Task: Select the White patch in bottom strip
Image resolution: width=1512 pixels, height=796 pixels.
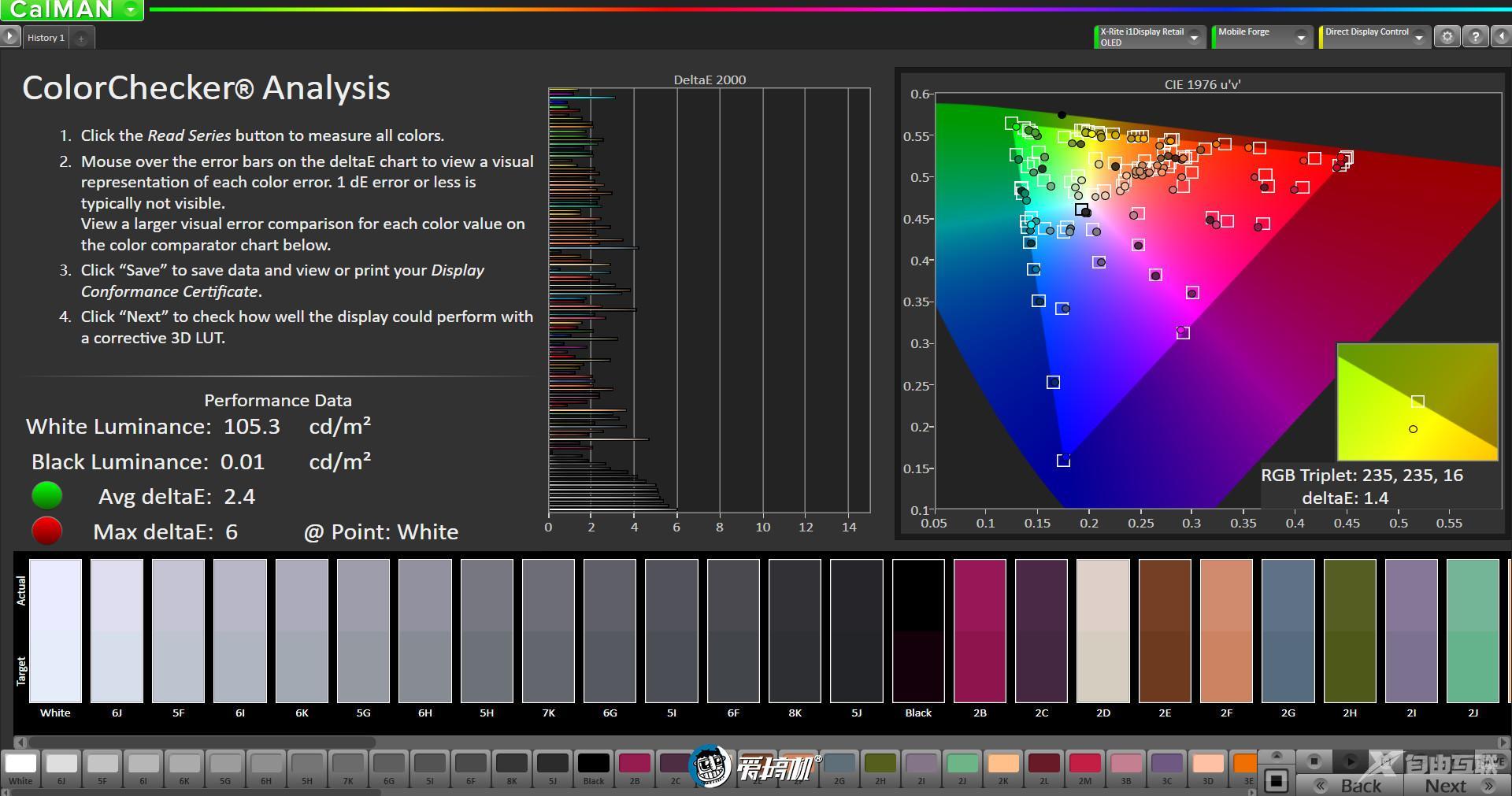Action: tap(20, 768)
